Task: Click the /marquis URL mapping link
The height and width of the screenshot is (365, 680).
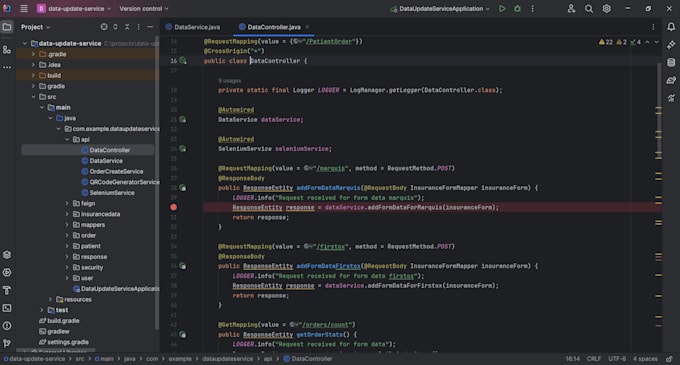Action: pyautogui.click(x=331, y=168)
